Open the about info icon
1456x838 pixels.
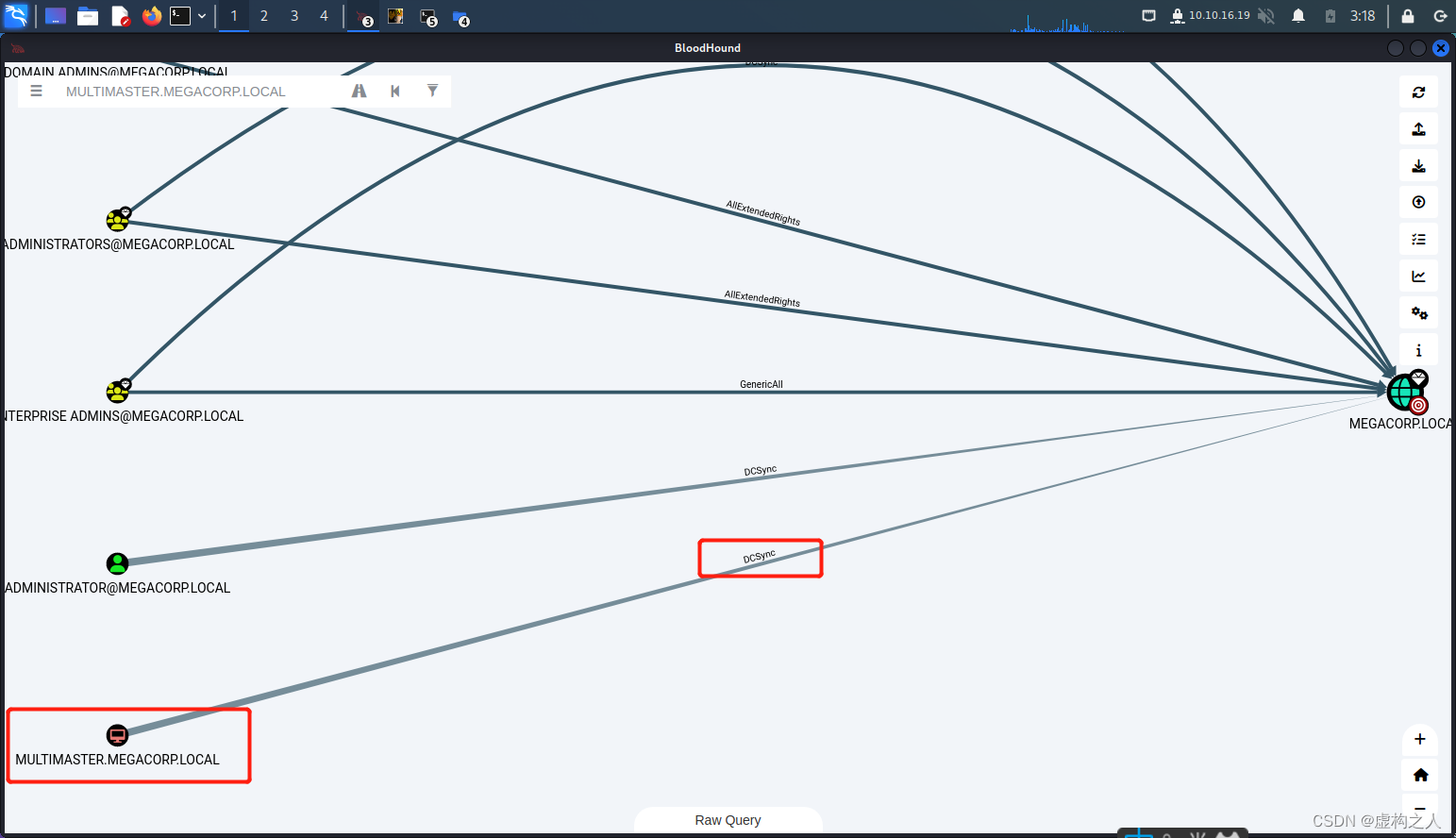pos(1418,350)
